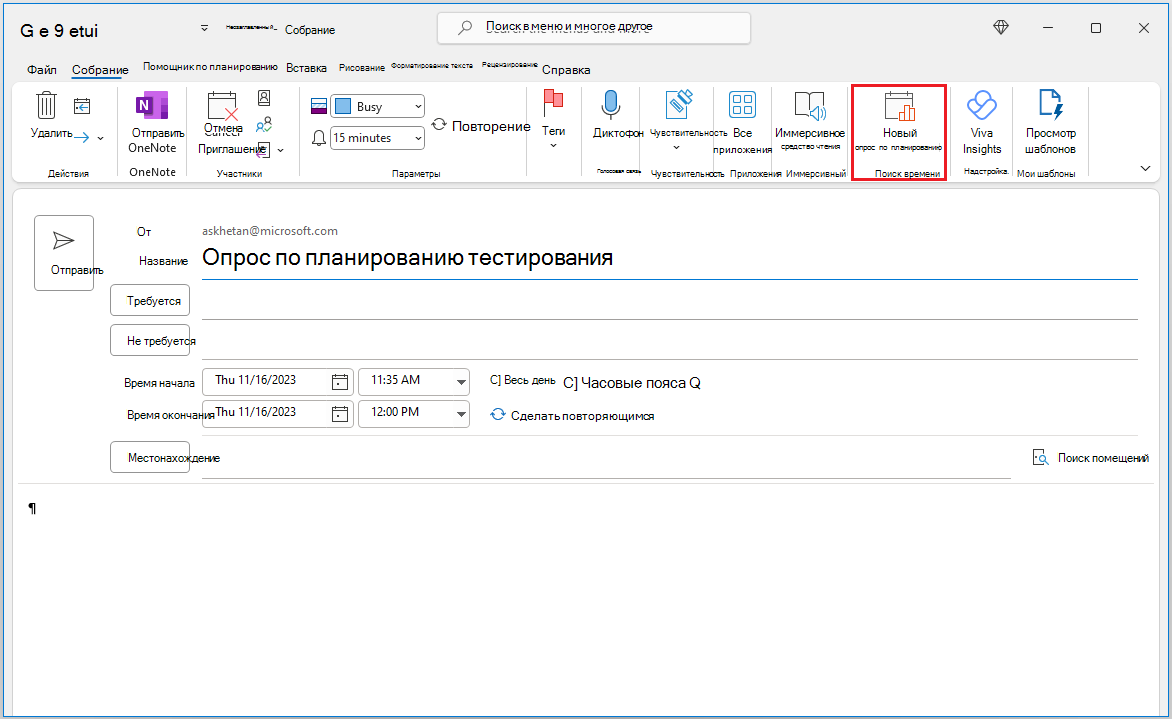Expand the end time 12:00 PM dropdown
Screen dimensions: 1172x719
[x=461, y=413]
